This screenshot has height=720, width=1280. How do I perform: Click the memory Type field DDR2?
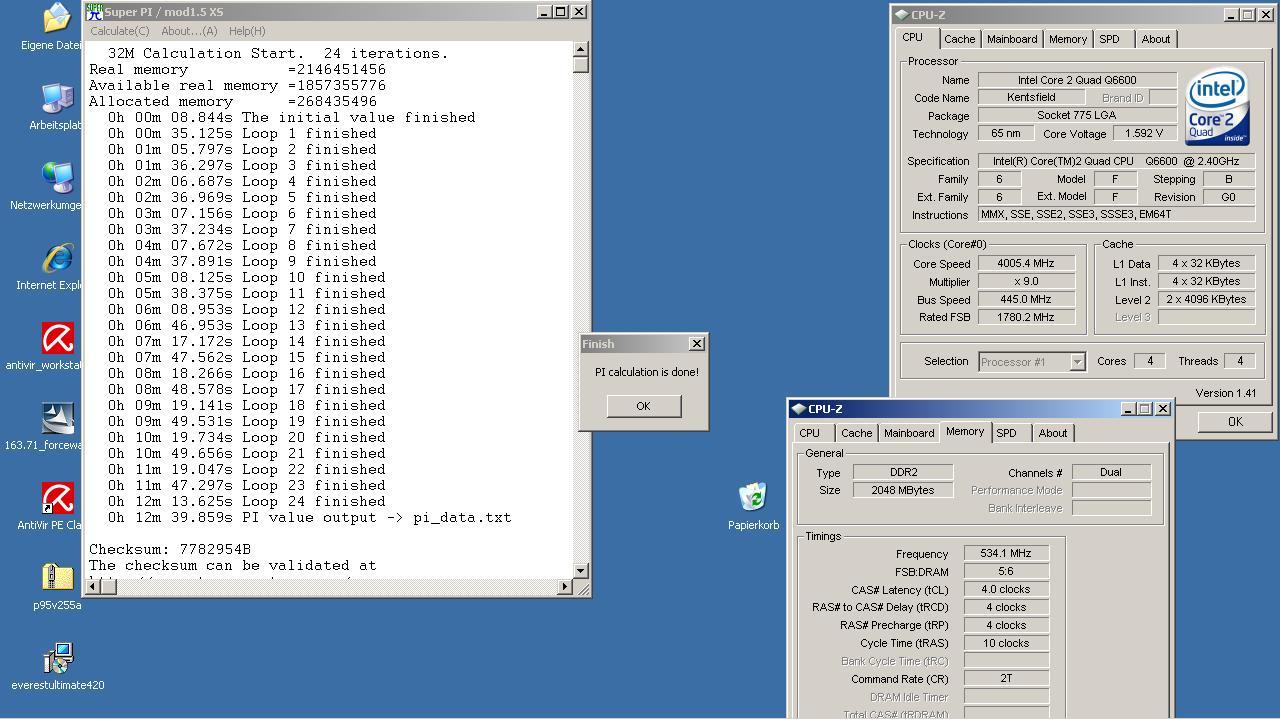point(903,472)
